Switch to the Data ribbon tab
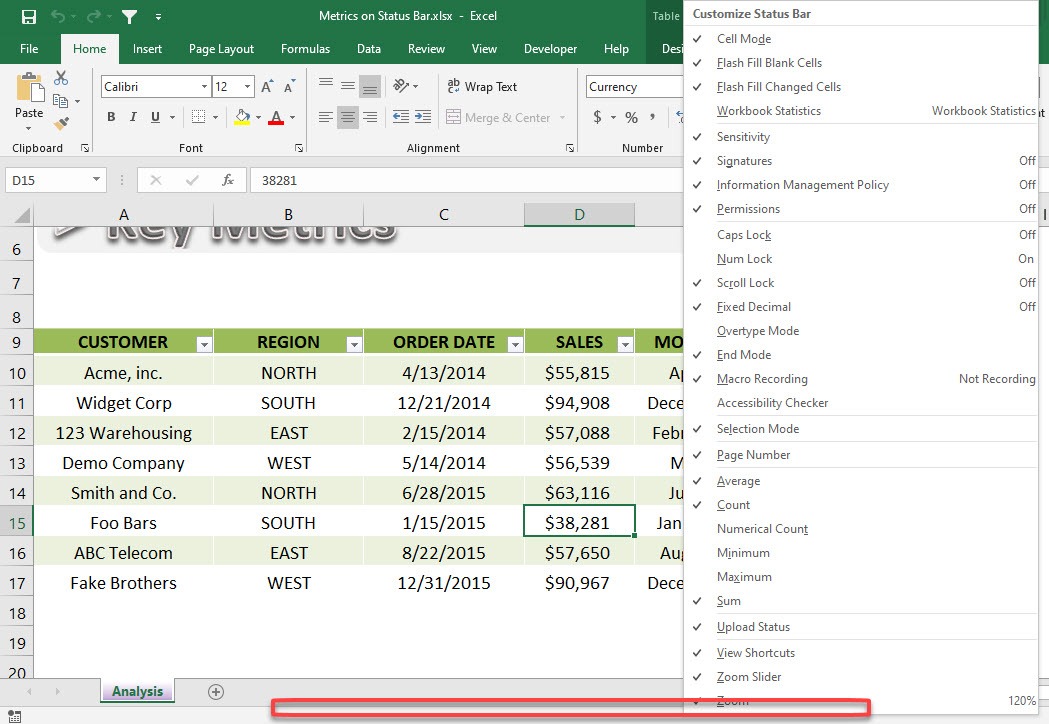Screen dimensions: 1049x724 [x=369, y=49]
